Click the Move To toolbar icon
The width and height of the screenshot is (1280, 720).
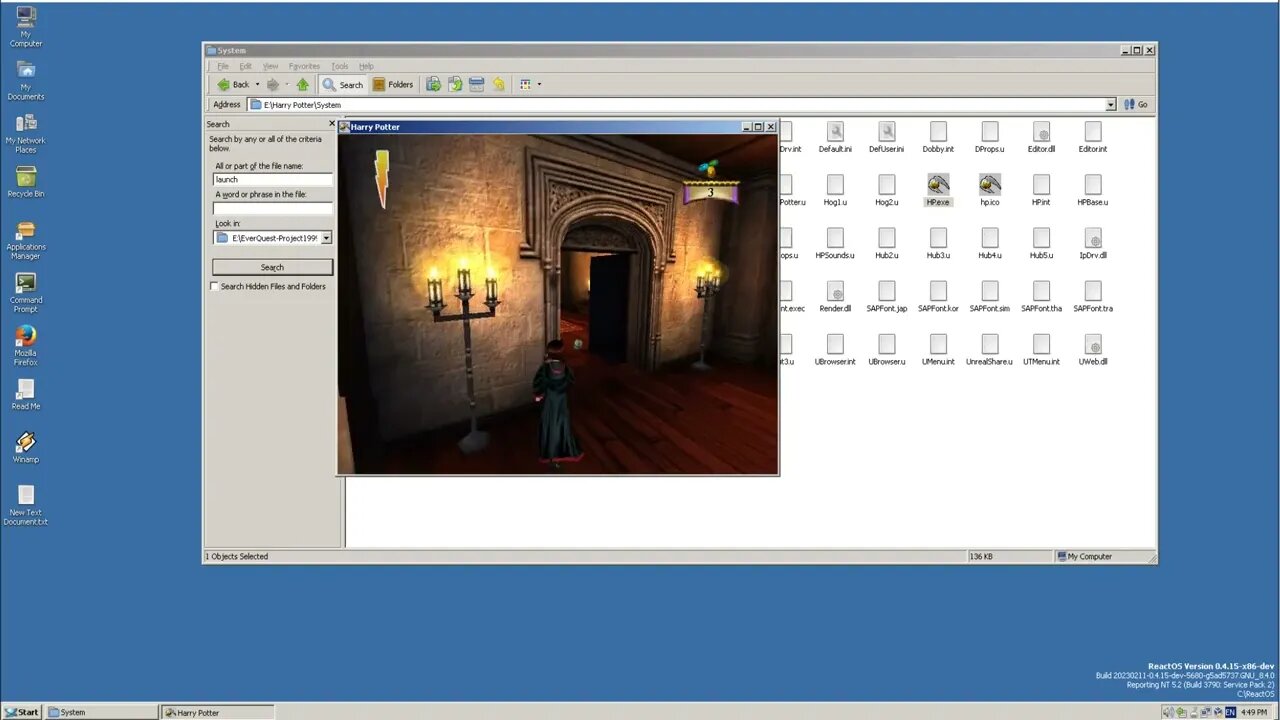pyautogui.click(x=433, y=85)
